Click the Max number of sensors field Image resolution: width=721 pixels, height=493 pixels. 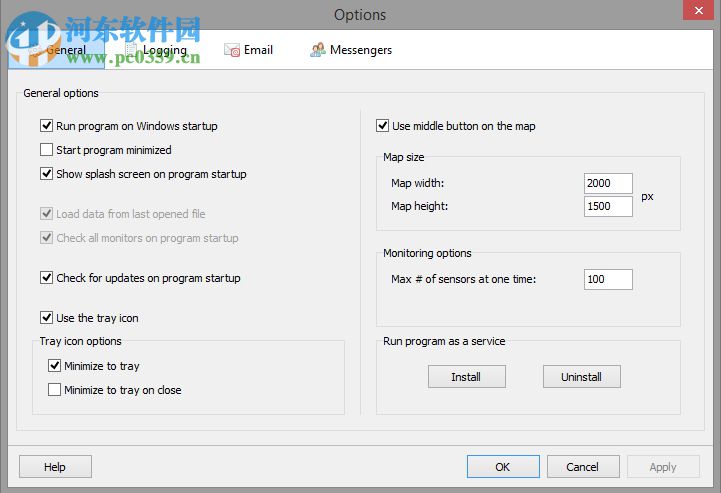click(608, 279)
